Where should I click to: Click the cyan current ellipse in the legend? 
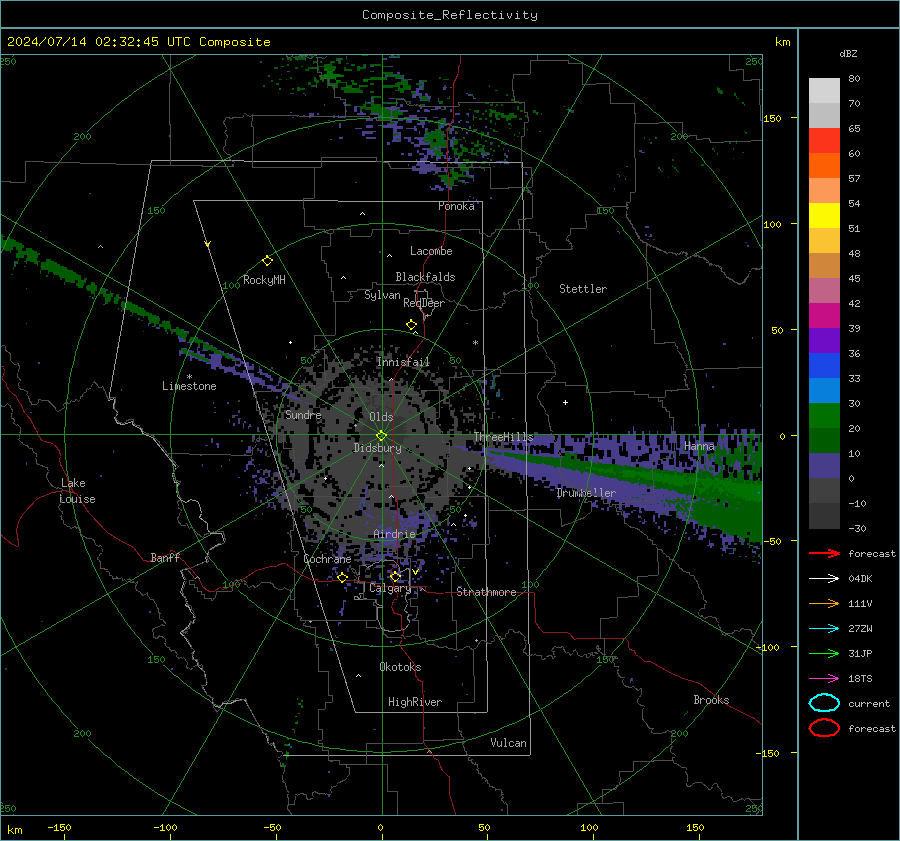(x=824, y=703)
